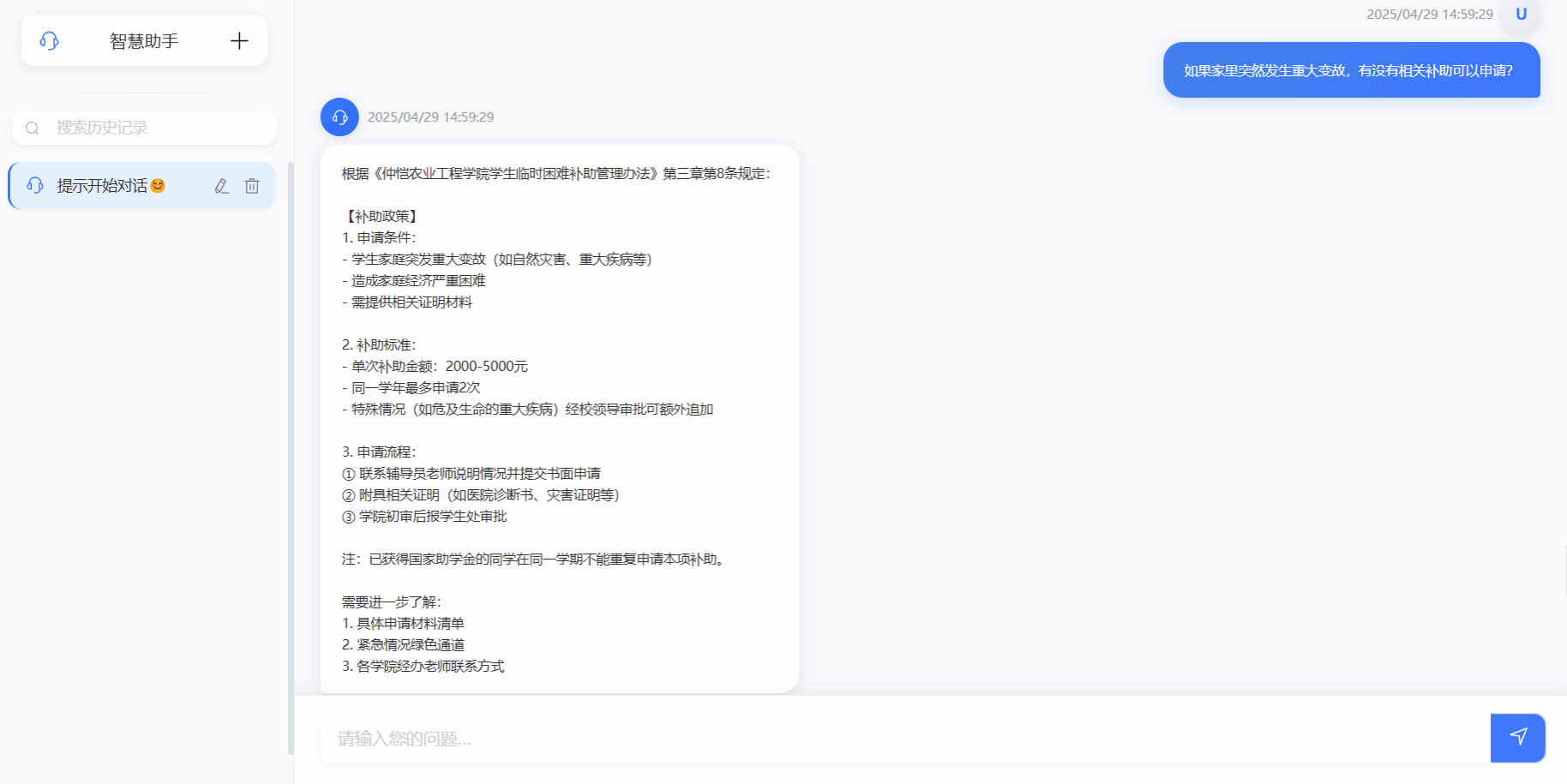Click the 紧急情况绿色通道 suggestion line

click(x=403, y=645)
